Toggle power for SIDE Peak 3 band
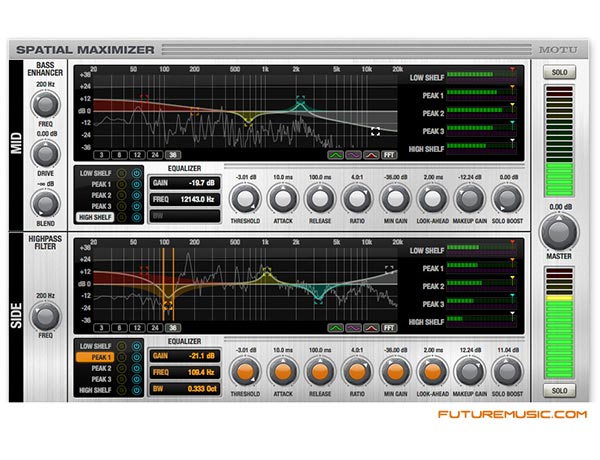 coord(136,380)
